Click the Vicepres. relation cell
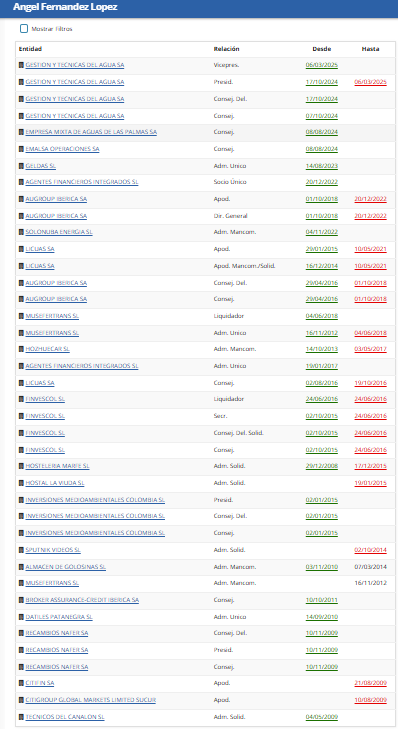 tap(226, 65)
